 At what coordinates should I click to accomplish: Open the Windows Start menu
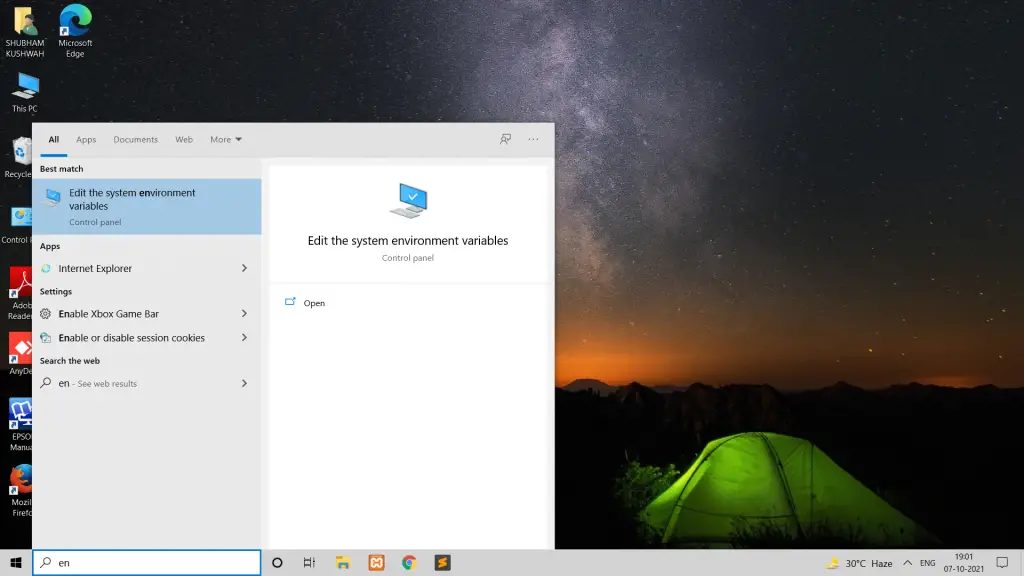pyautogui.click(x=16, y=562)
